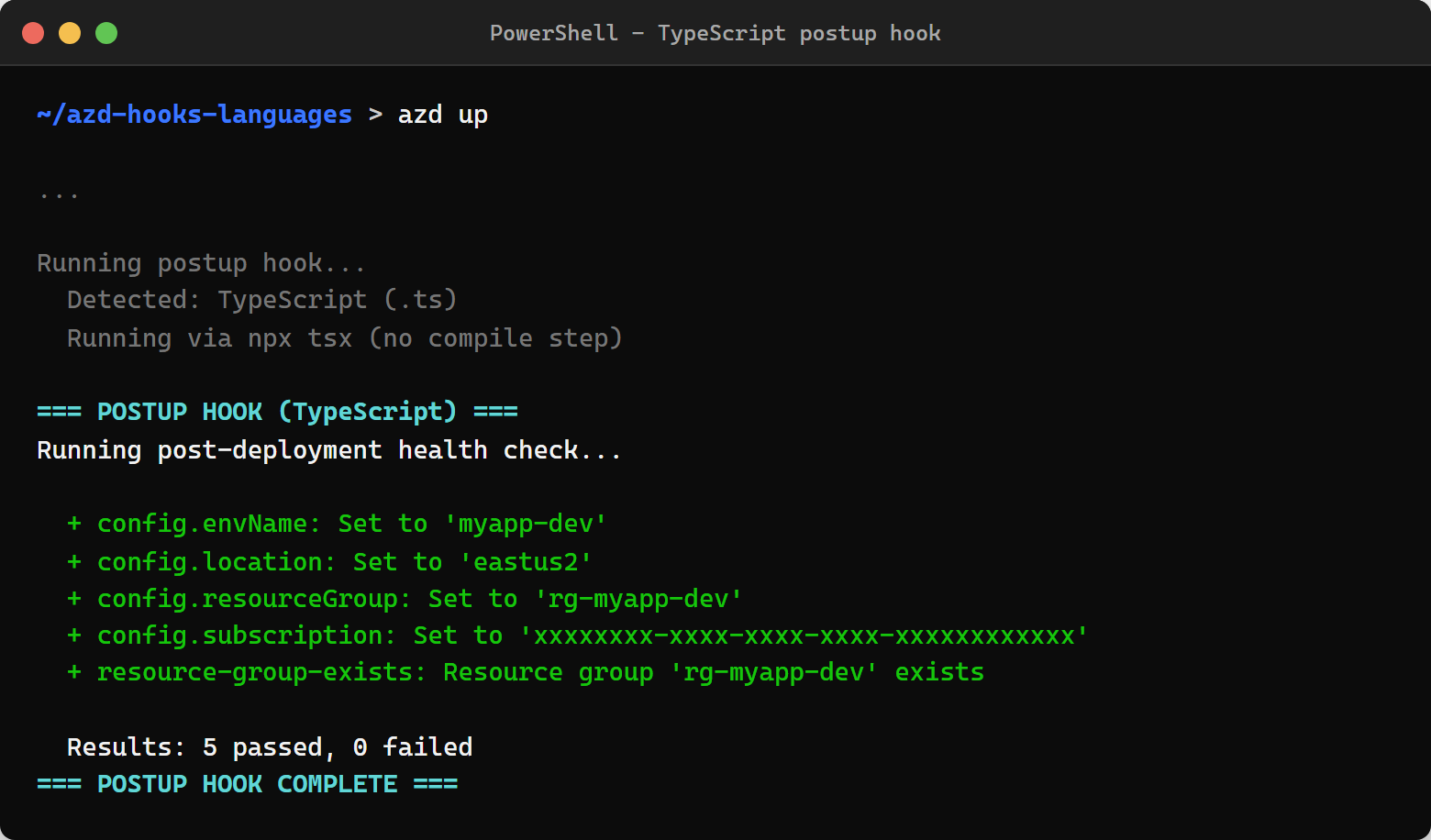This screenshot has width=1431, height=840.
Task: Click the config.location 'eastus2' value
Action: (x=526, y=561)
